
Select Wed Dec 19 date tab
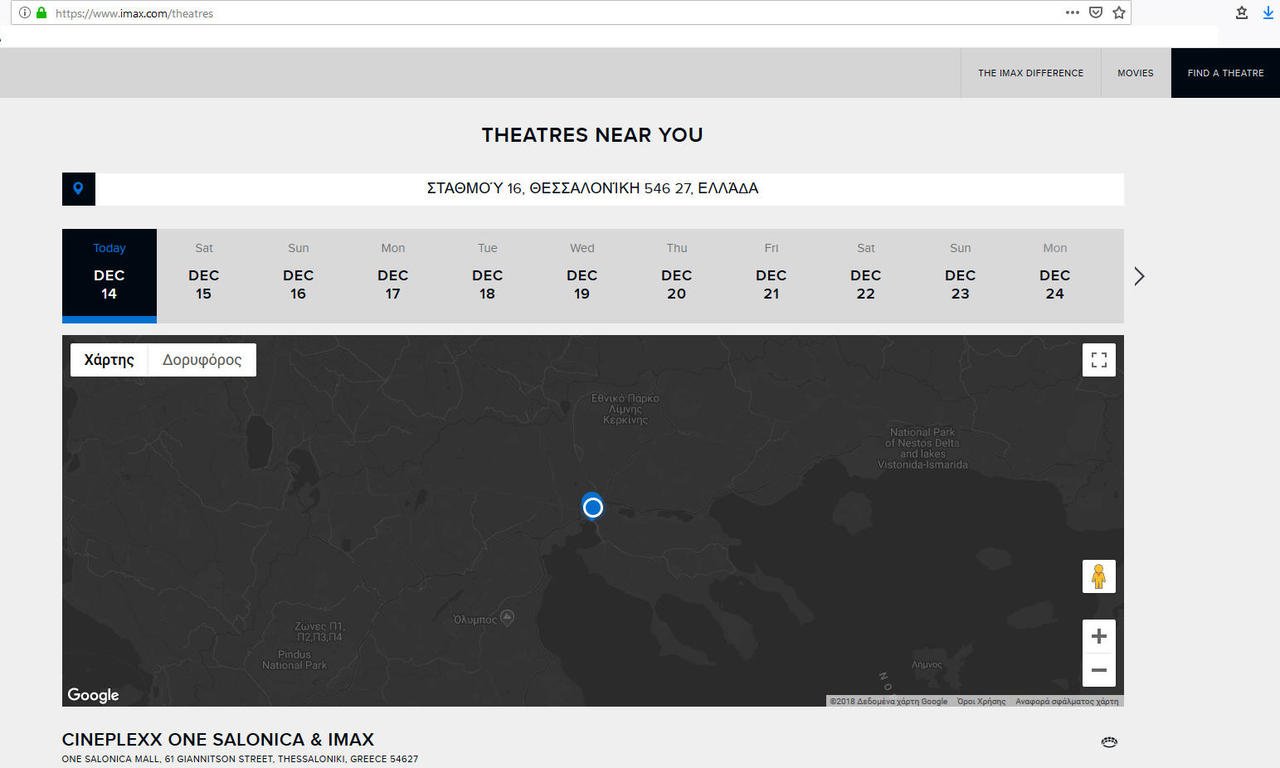582,275
